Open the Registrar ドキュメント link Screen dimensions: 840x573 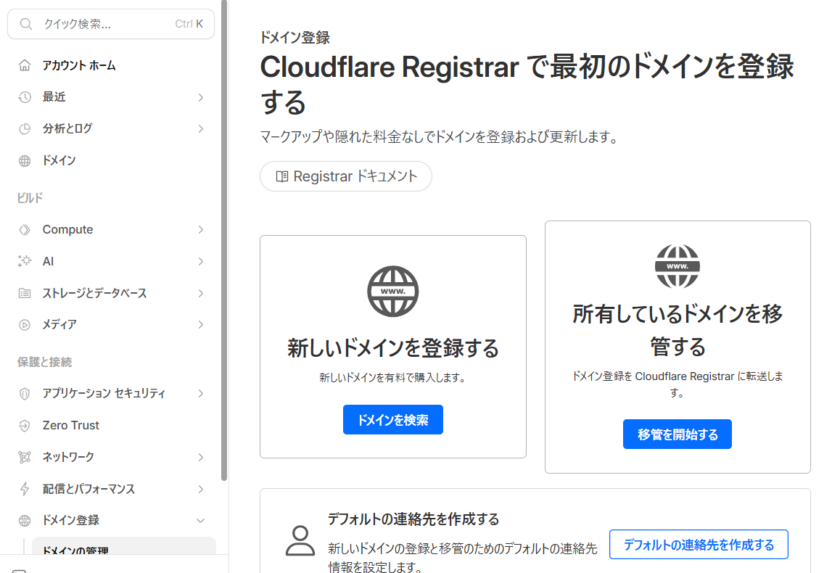click(x=346, y=176)
